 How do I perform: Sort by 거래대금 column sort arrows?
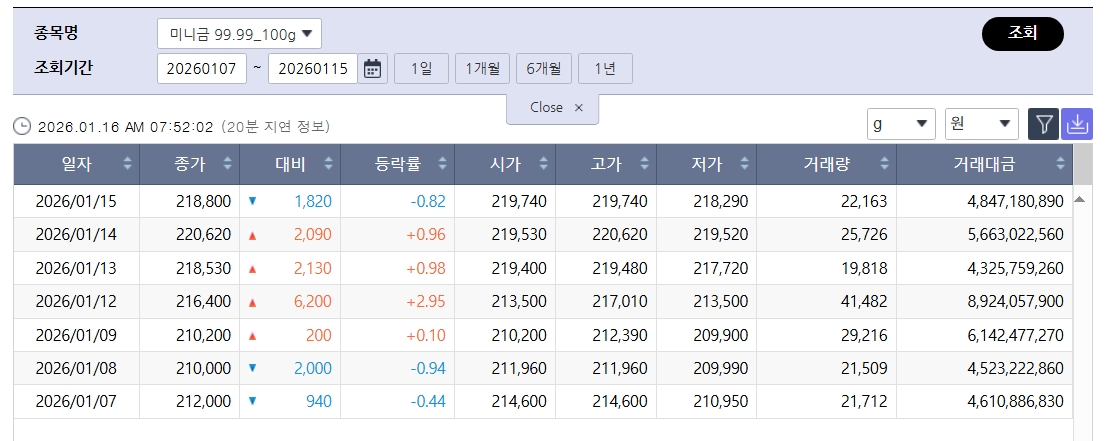[x=1060, y=164]
